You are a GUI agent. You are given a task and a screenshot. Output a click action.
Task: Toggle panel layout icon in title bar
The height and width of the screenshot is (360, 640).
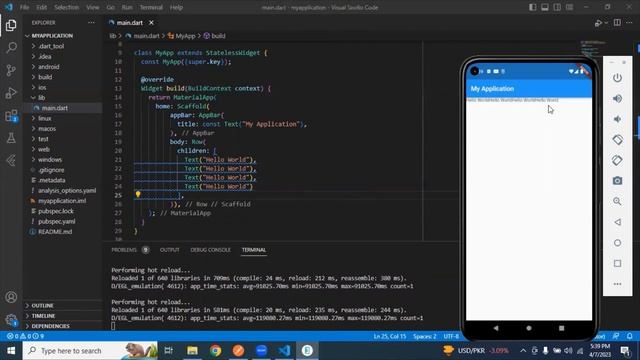click(545, 7)
